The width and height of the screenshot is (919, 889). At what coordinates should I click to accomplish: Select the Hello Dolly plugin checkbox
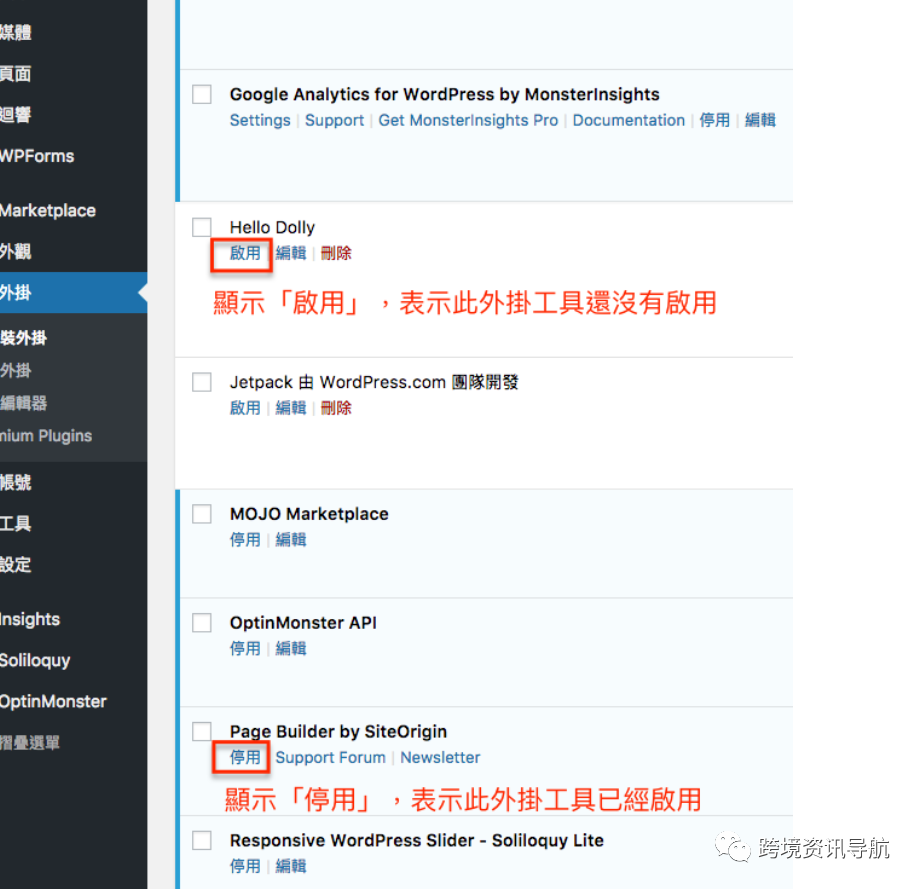pos(202,227)
